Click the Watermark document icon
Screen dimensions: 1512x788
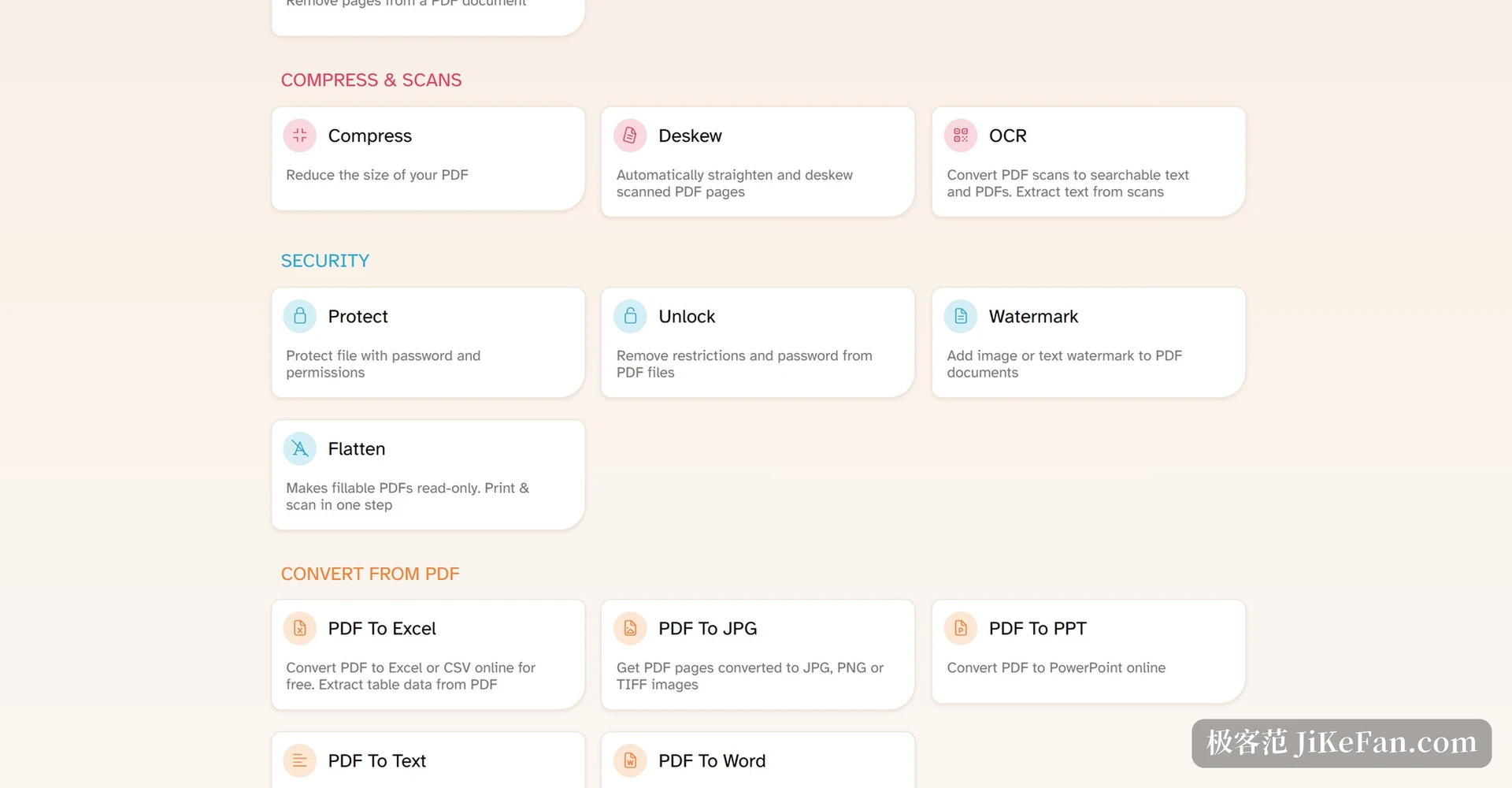pos(961,316)
